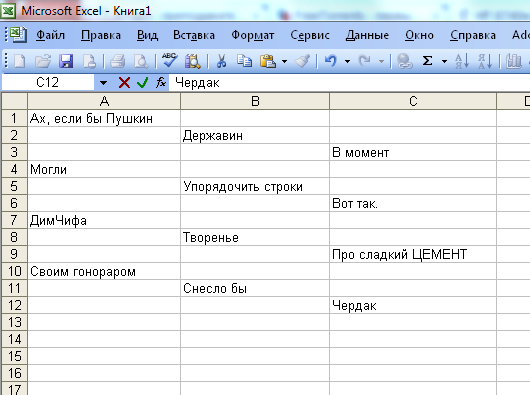Open Print Preview magnifier icon
The height and width of the screenshot is (395, 530).
pyautogui.click(x=141, y=61)
